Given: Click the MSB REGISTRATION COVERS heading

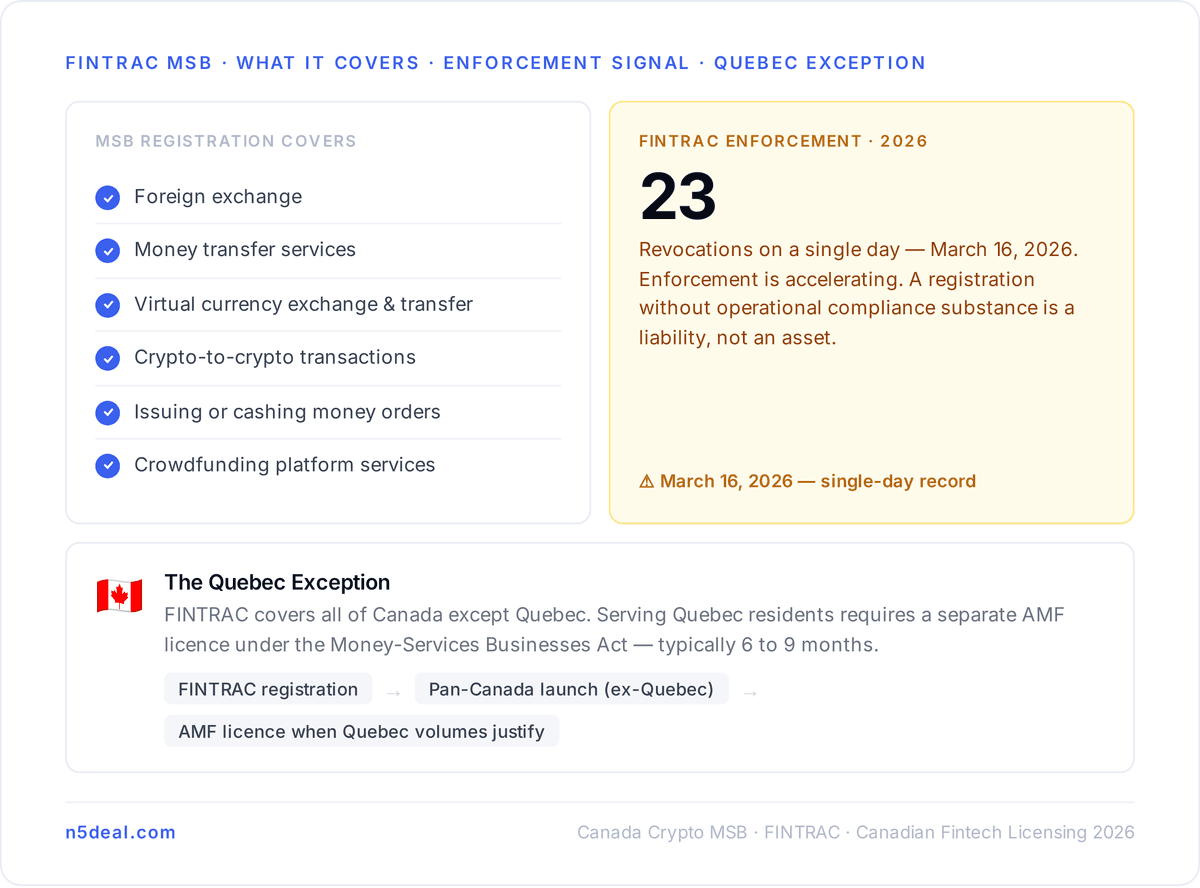Looking at the screenshot, I should [x=226, y=142].
